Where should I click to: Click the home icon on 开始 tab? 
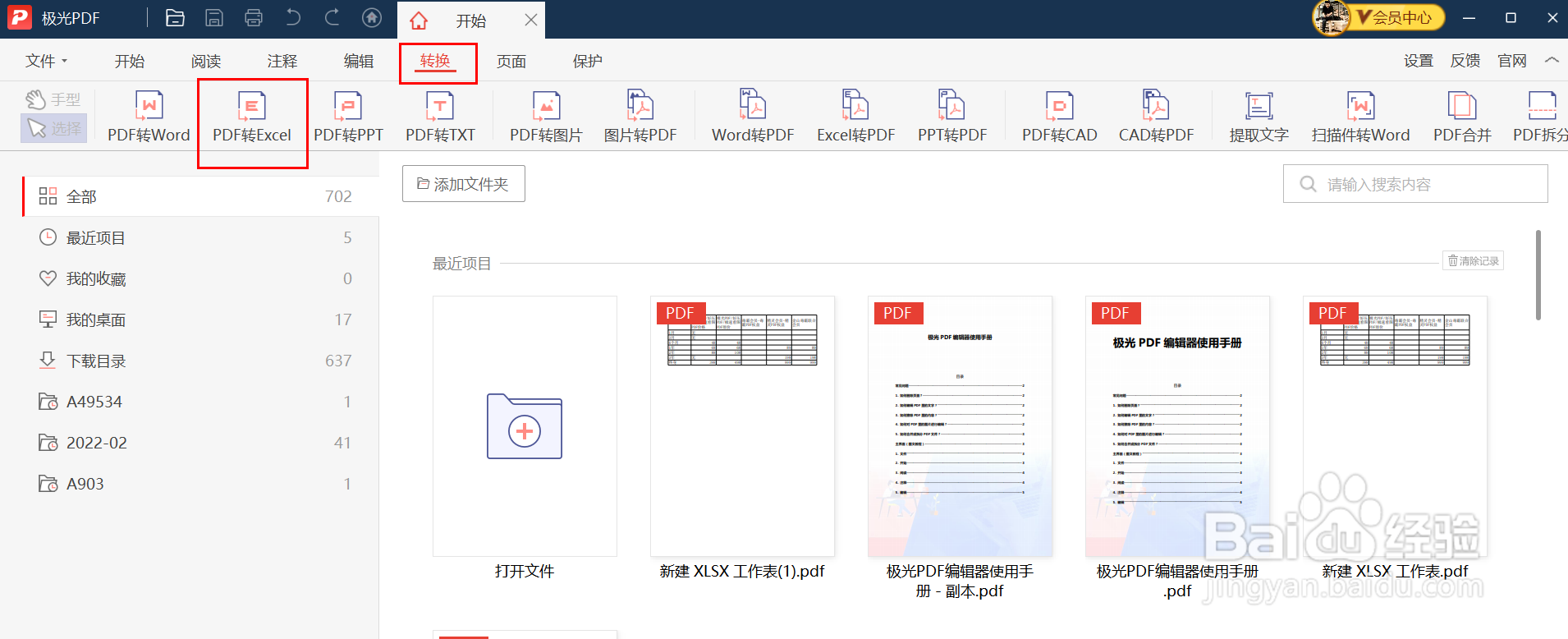pyautogui.click(x=419, y=21)
